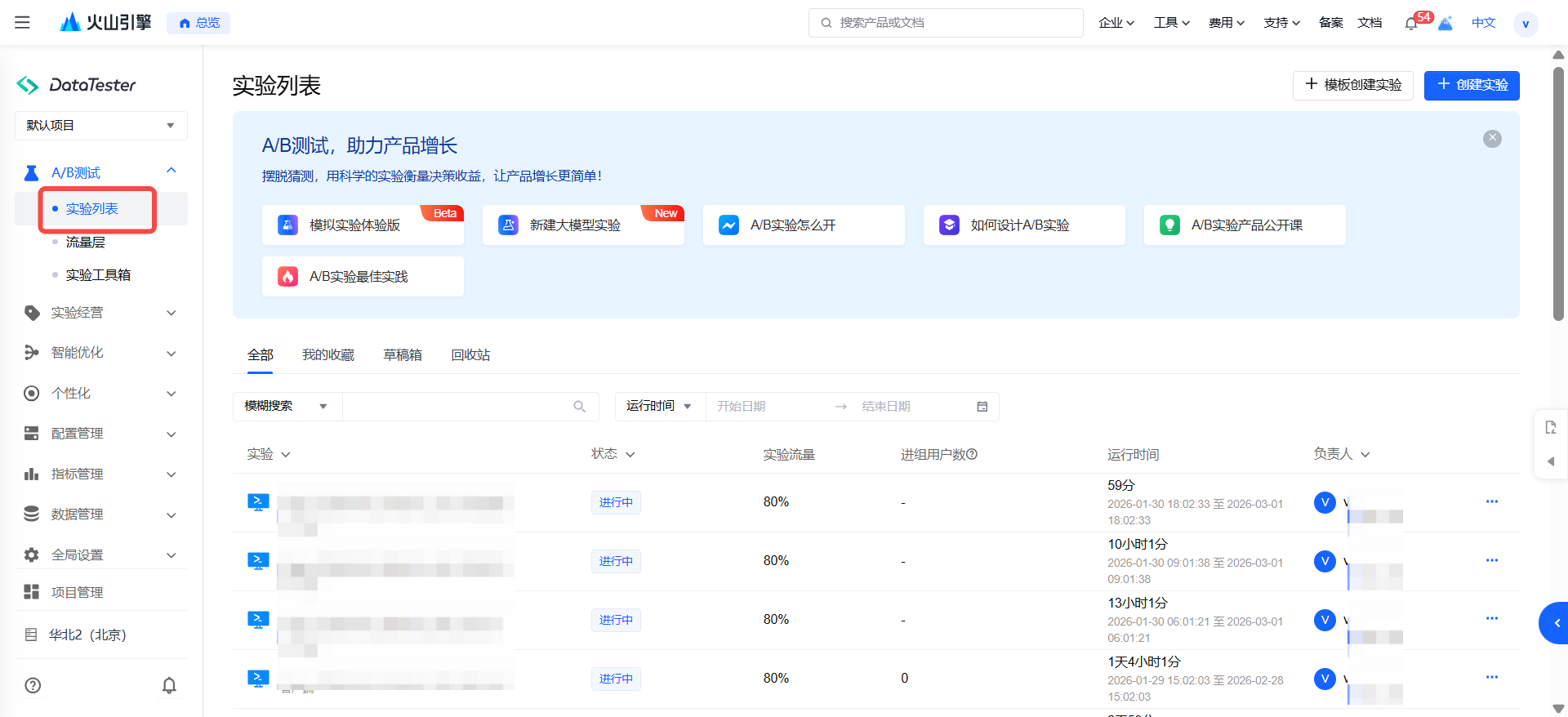
Task: Expand the 实验经营 sidebar section
Action: 101,313
